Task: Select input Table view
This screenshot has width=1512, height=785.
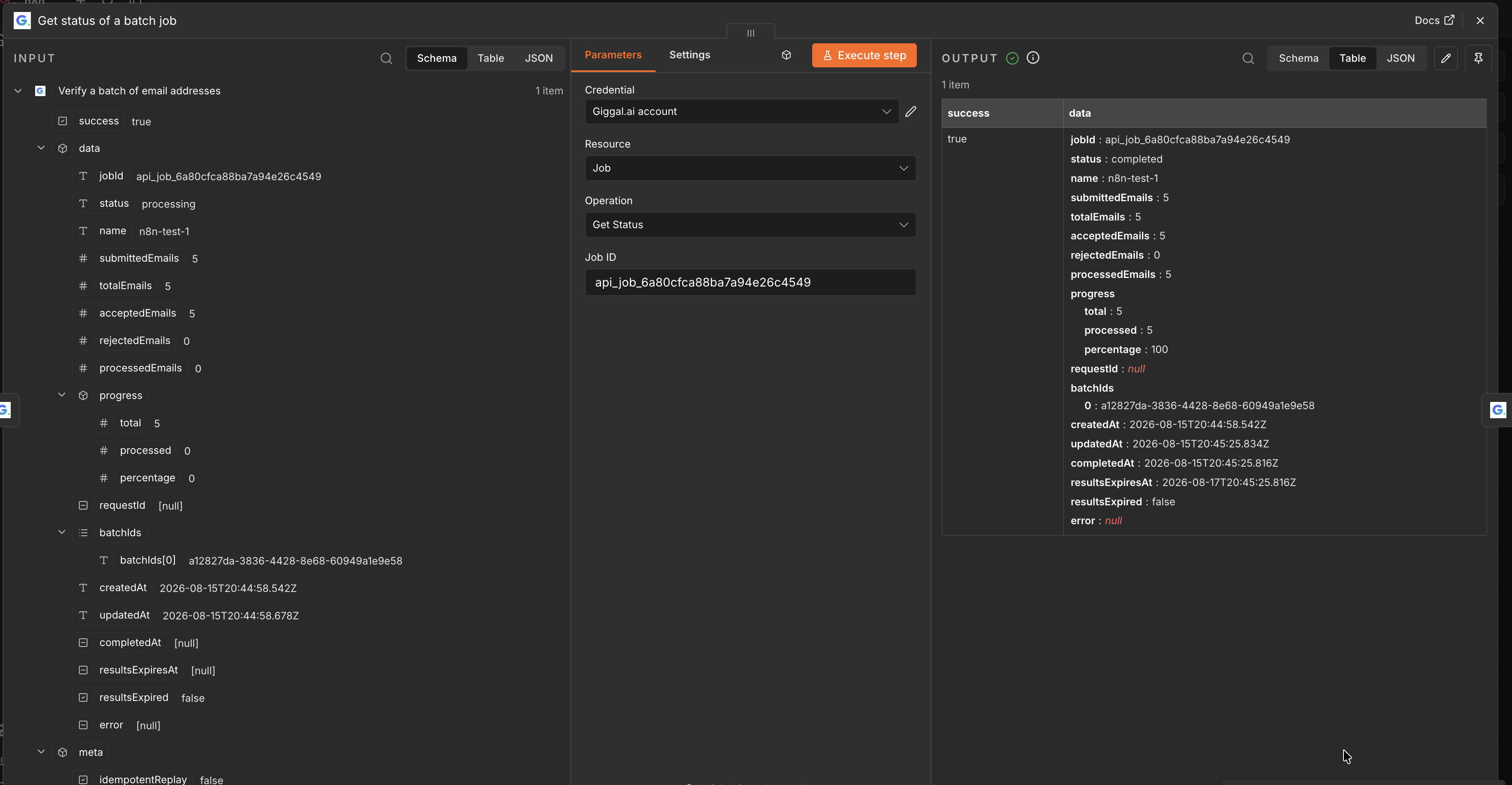Action: point(491,58)
